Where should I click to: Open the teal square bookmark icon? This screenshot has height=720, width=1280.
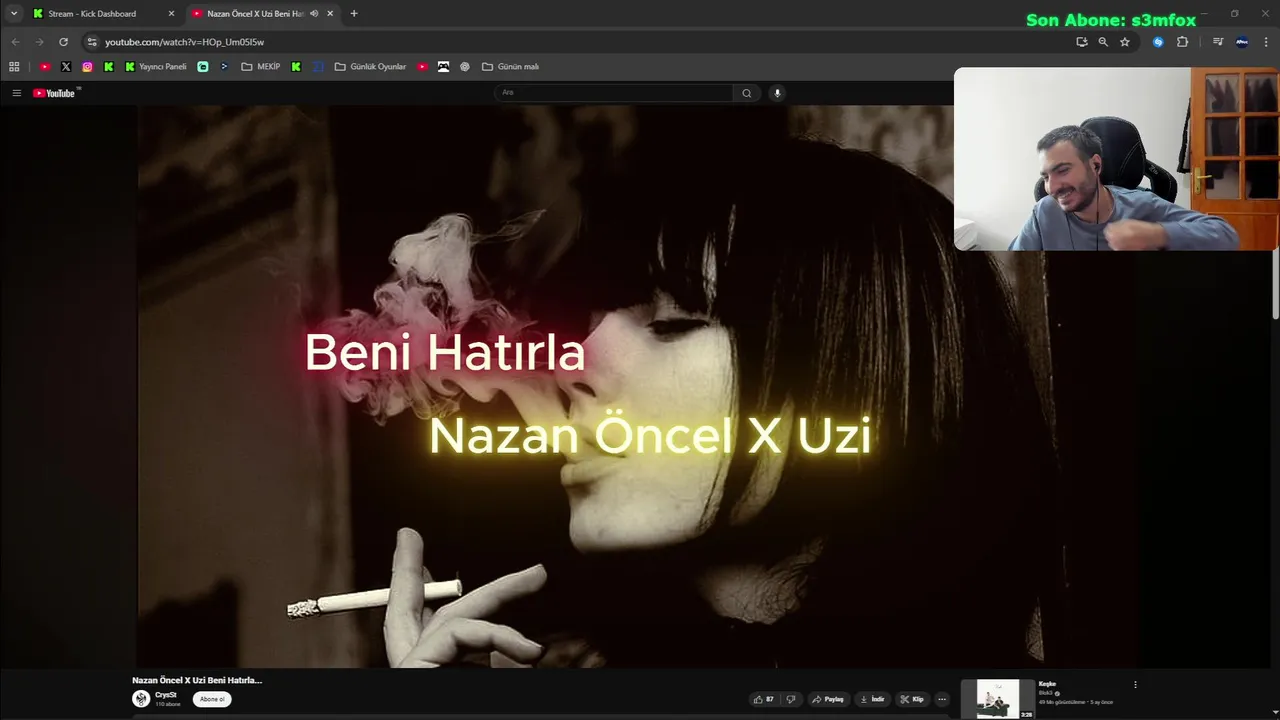click(x=203, y=67)
